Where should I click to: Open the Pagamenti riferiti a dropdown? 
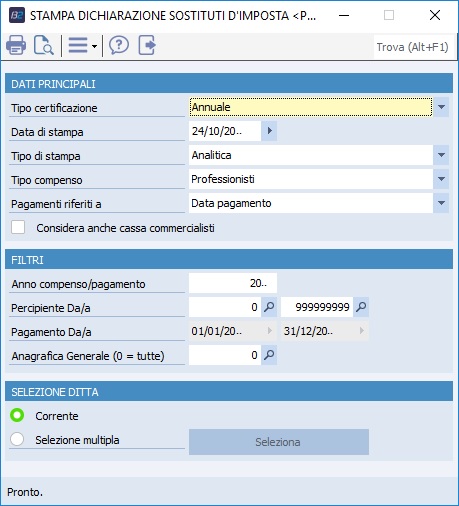click(x=441, y=203)
